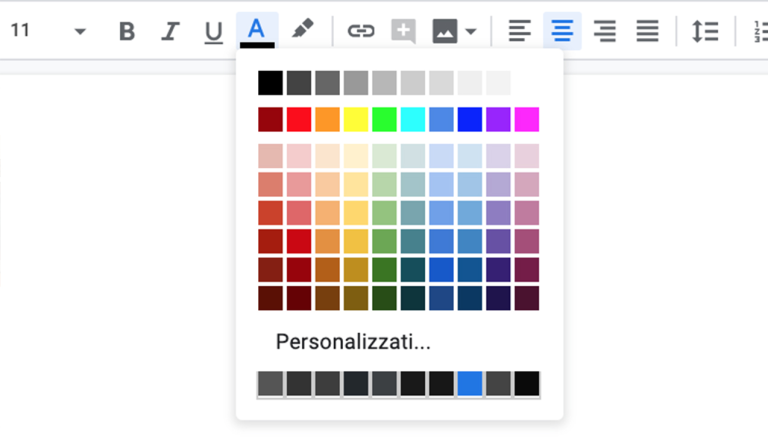Open line spacing options
The image size is (768, 439).
click(x=705, y=31)
